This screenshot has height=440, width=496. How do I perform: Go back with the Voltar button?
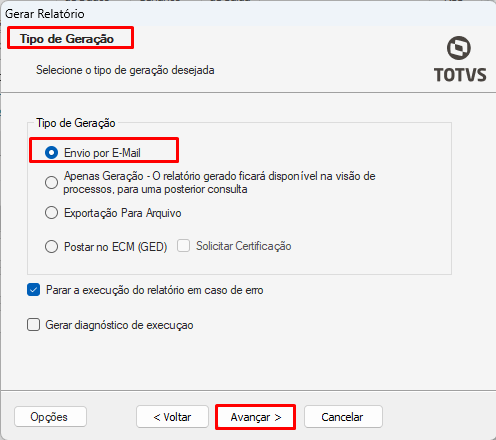(172, 417)
